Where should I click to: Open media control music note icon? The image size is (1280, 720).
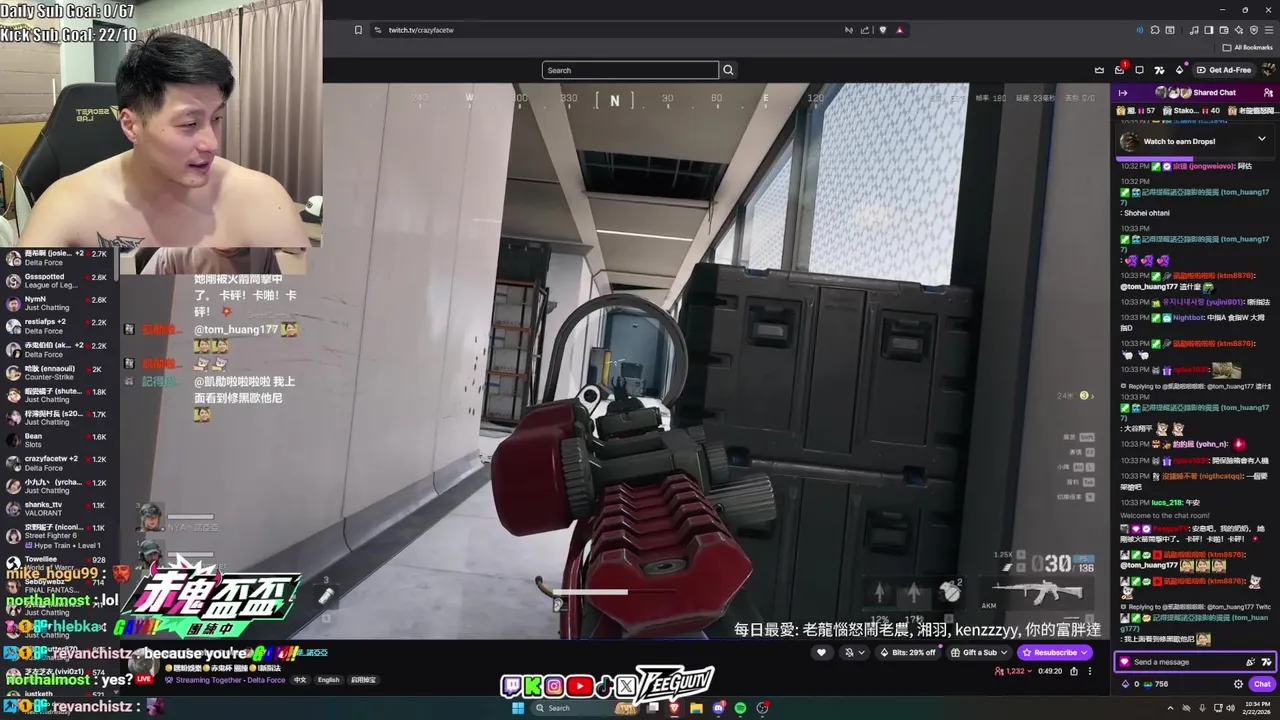[x=1194, y=30]
